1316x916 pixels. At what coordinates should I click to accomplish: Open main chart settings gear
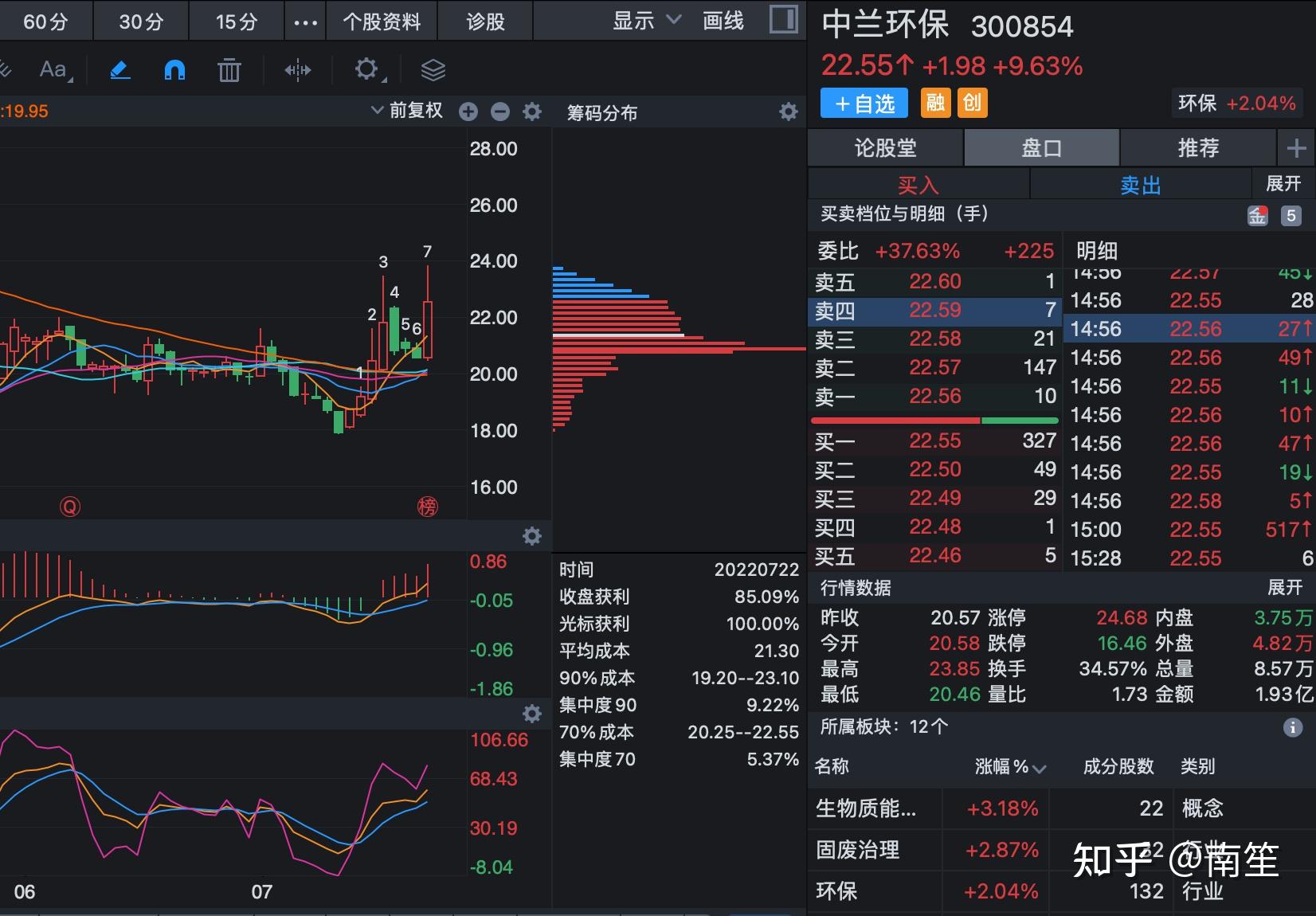point(532,112)
